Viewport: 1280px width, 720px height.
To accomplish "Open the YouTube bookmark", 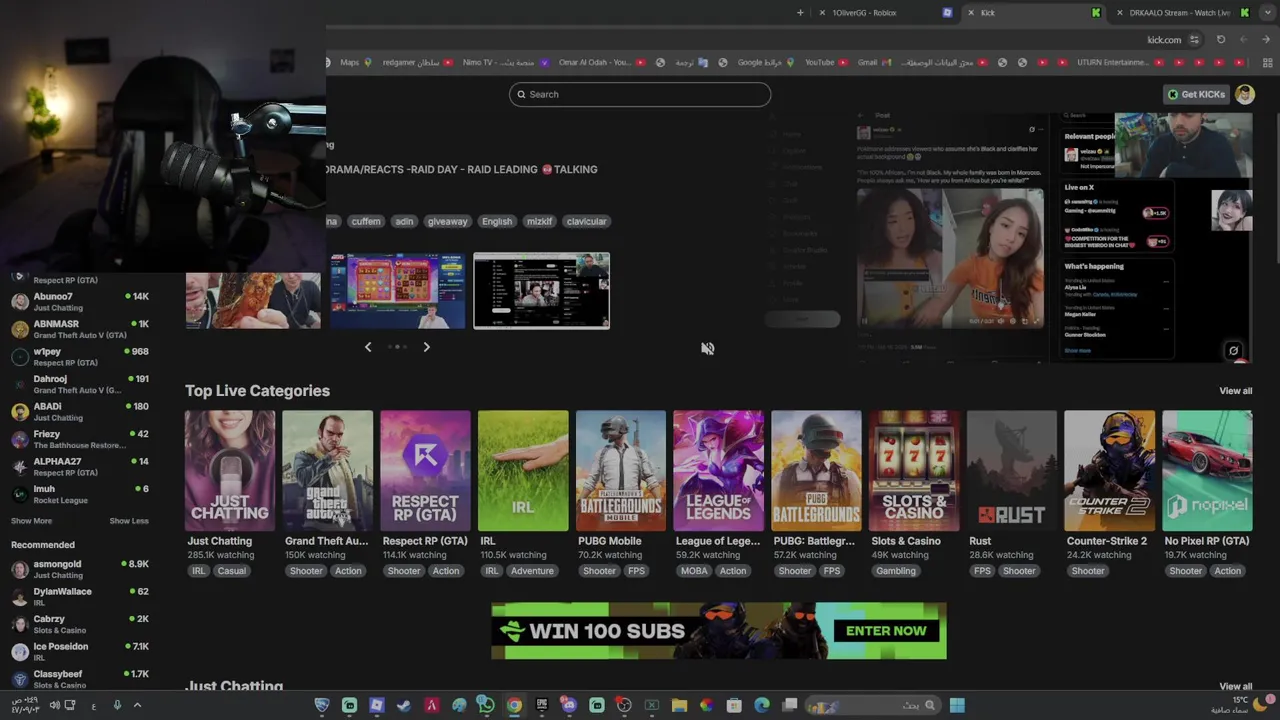I will [x=826, y=62].
